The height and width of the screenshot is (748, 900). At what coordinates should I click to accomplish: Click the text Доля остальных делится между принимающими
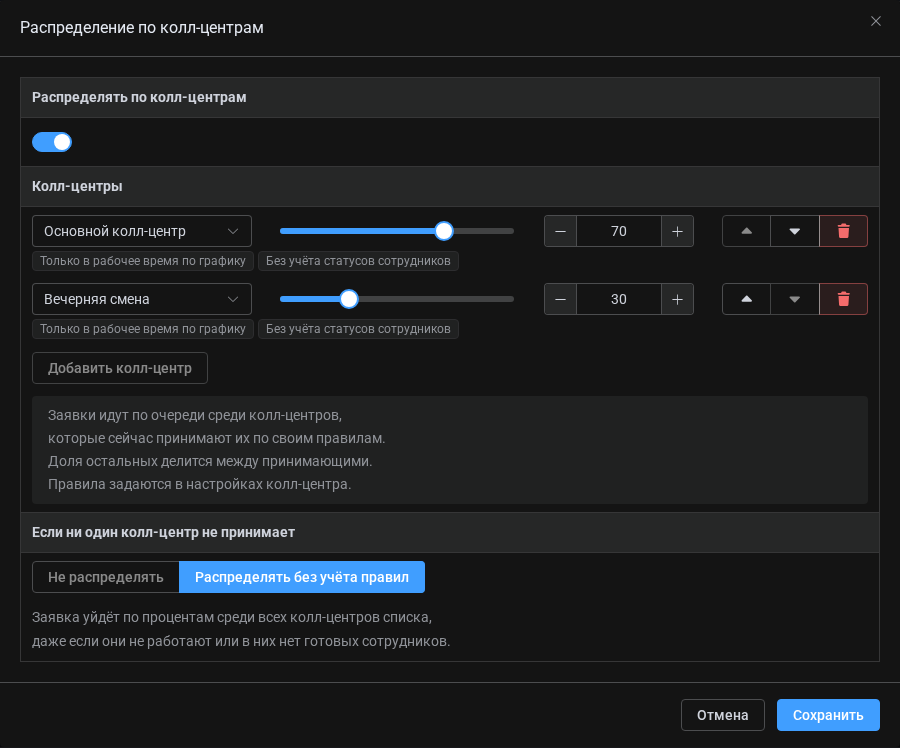coord(210,461)
